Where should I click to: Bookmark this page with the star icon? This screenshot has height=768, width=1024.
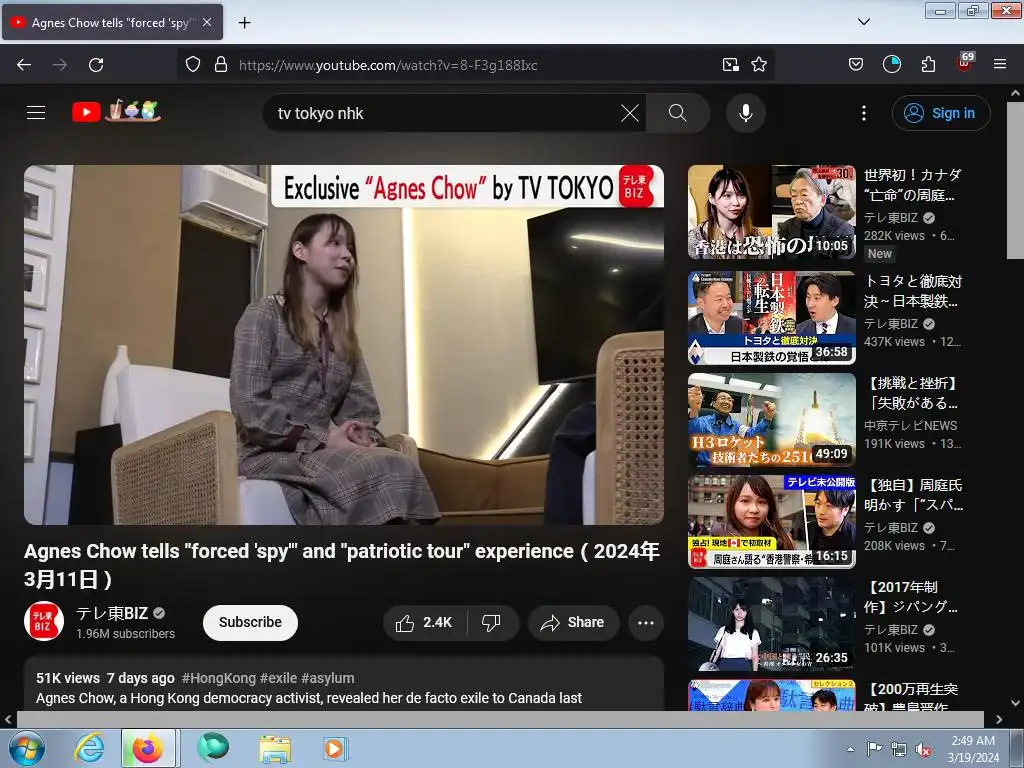pyautogui.click(x=759, y=64)
